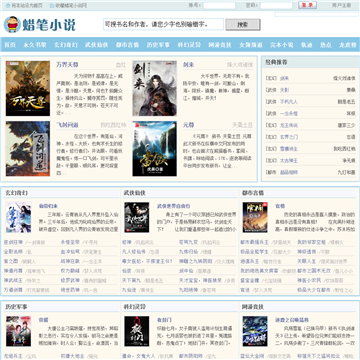Open the 元尊 book cover
Screen dimensions: 360x360
pos(155,149)
